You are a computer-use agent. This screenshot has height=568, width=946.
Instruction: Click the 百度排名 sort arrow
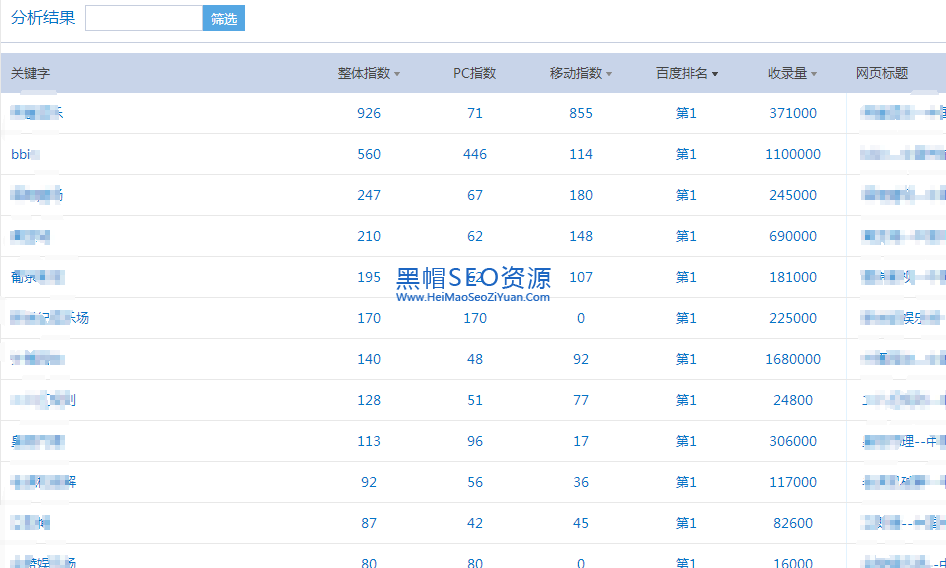(x=715, y=74)
